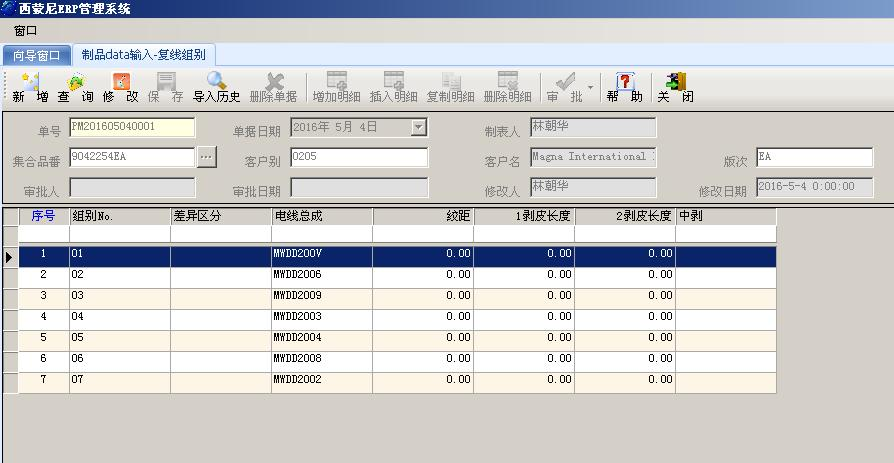Image resolution: width=894 pixels, height=463 pixels.
Task: Click 绞距 value 0.00 in row 7
Action: click(x=423, y=383)
